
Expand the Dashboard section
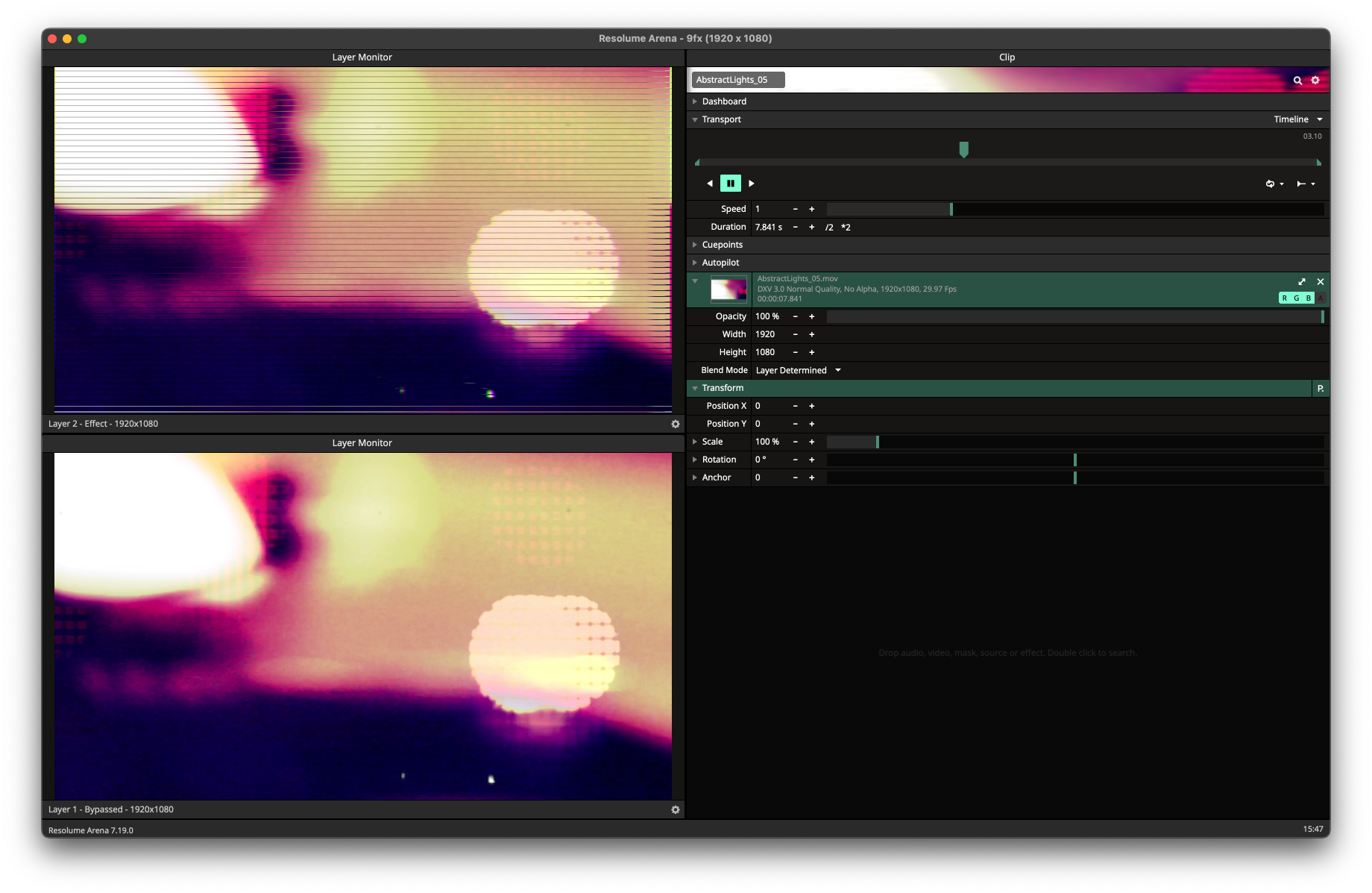(x=723, y=101)
